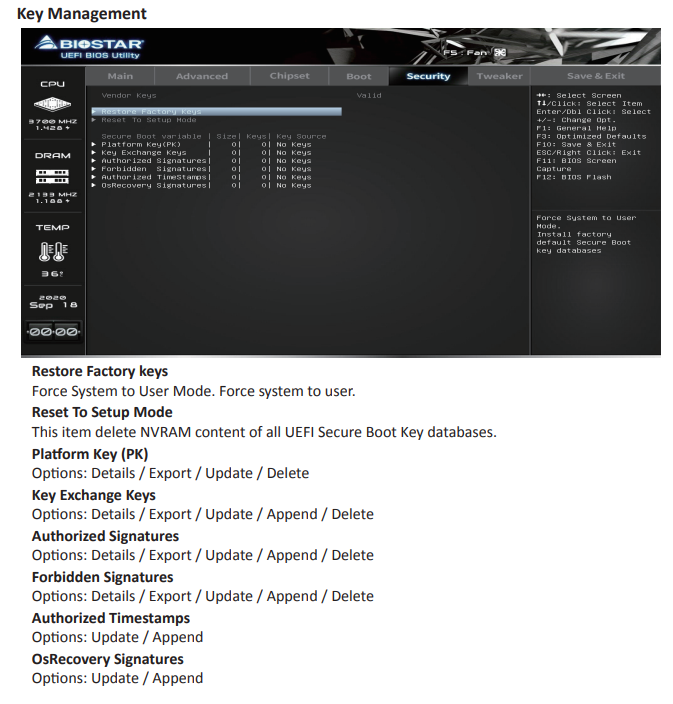Screen dimensions: 673x704
Task: Open the Main tab
Action: 120,76
